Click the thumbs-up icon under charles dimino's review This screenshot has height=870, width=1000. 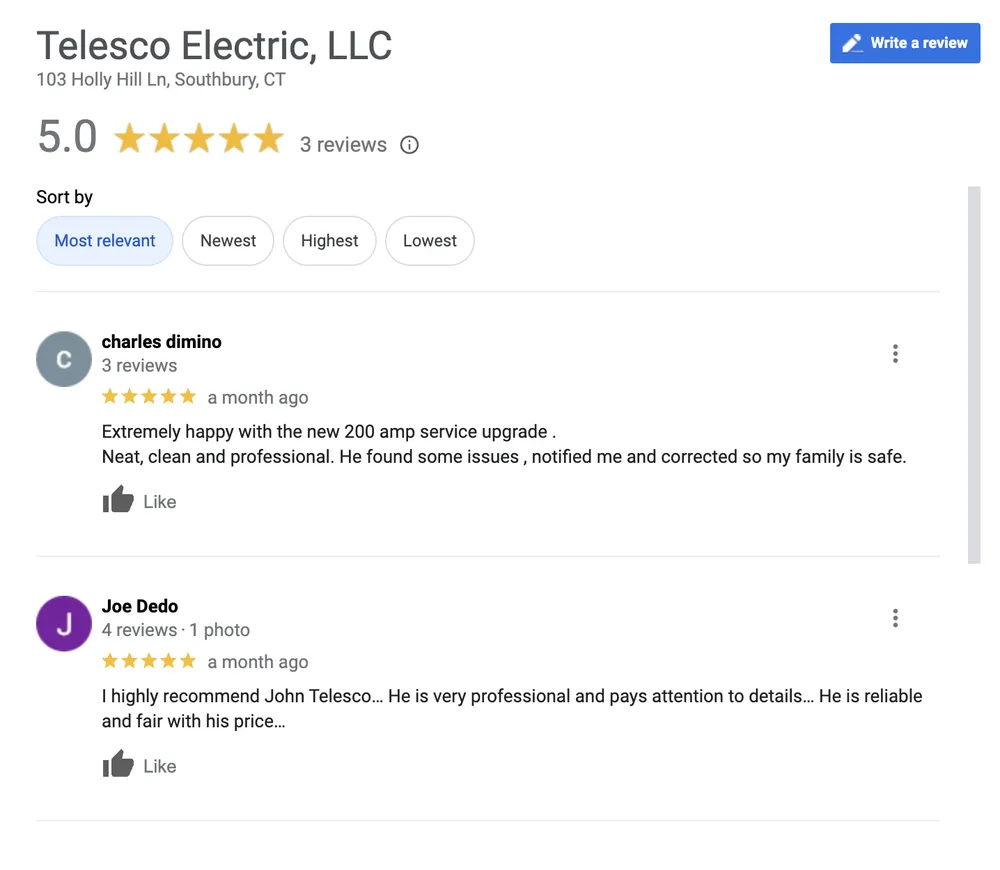(117, 498)
